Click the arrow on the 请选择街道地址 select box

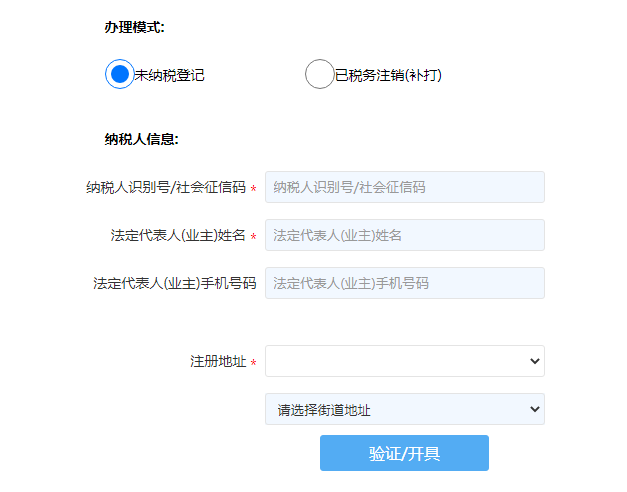pos(534,409)
